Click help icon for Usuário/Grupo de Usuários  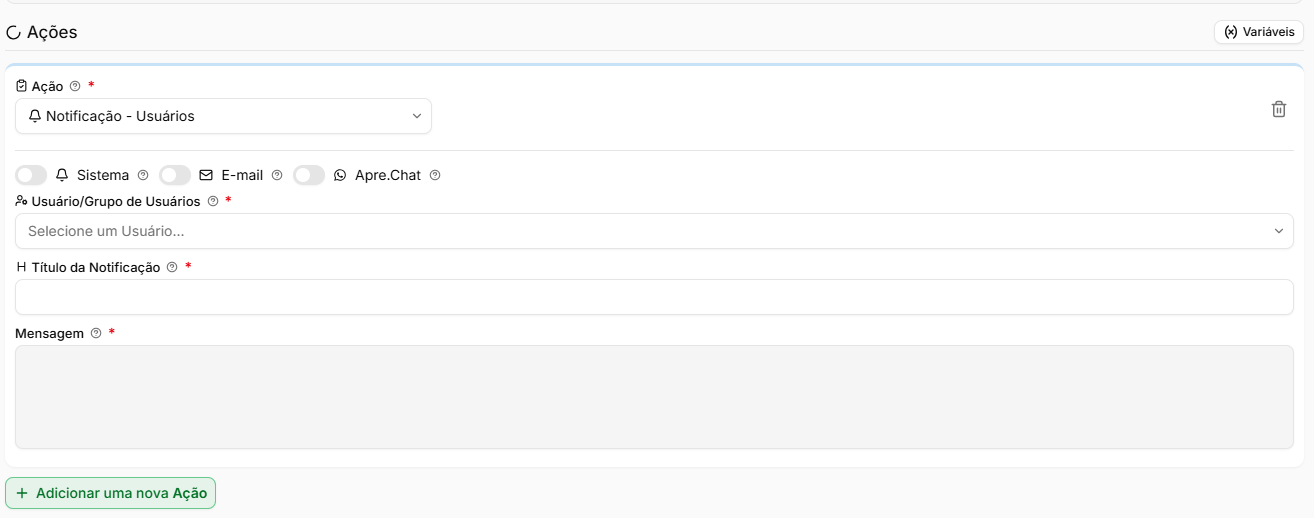pyautogui.click(x=212, y=201)
